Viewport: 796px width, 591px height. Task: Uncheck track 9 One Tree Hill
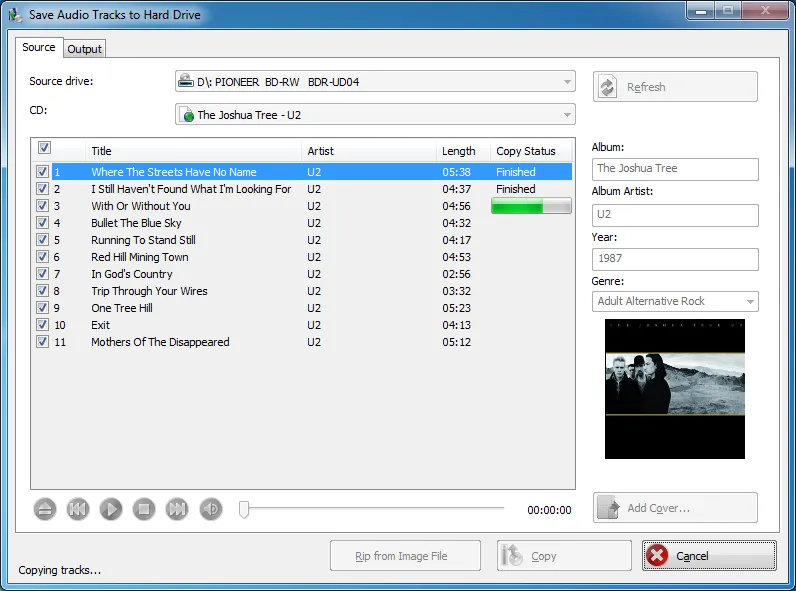tap(43, 308)
